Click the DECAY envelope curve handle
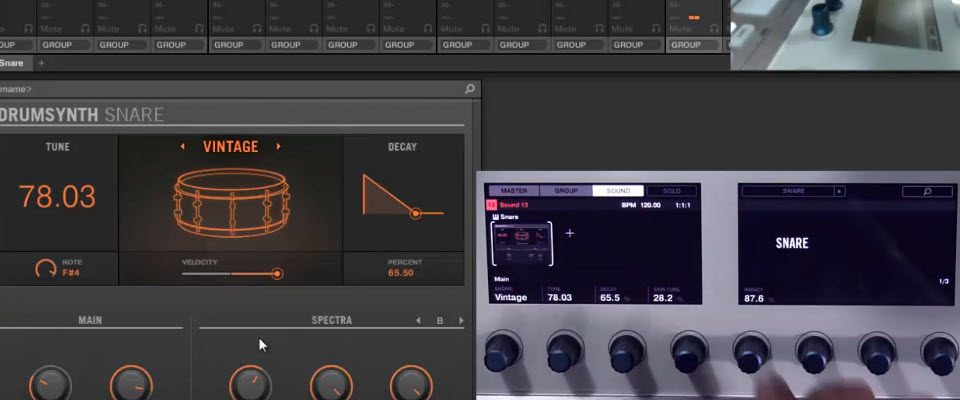960x400 pixels. point(416,213)
